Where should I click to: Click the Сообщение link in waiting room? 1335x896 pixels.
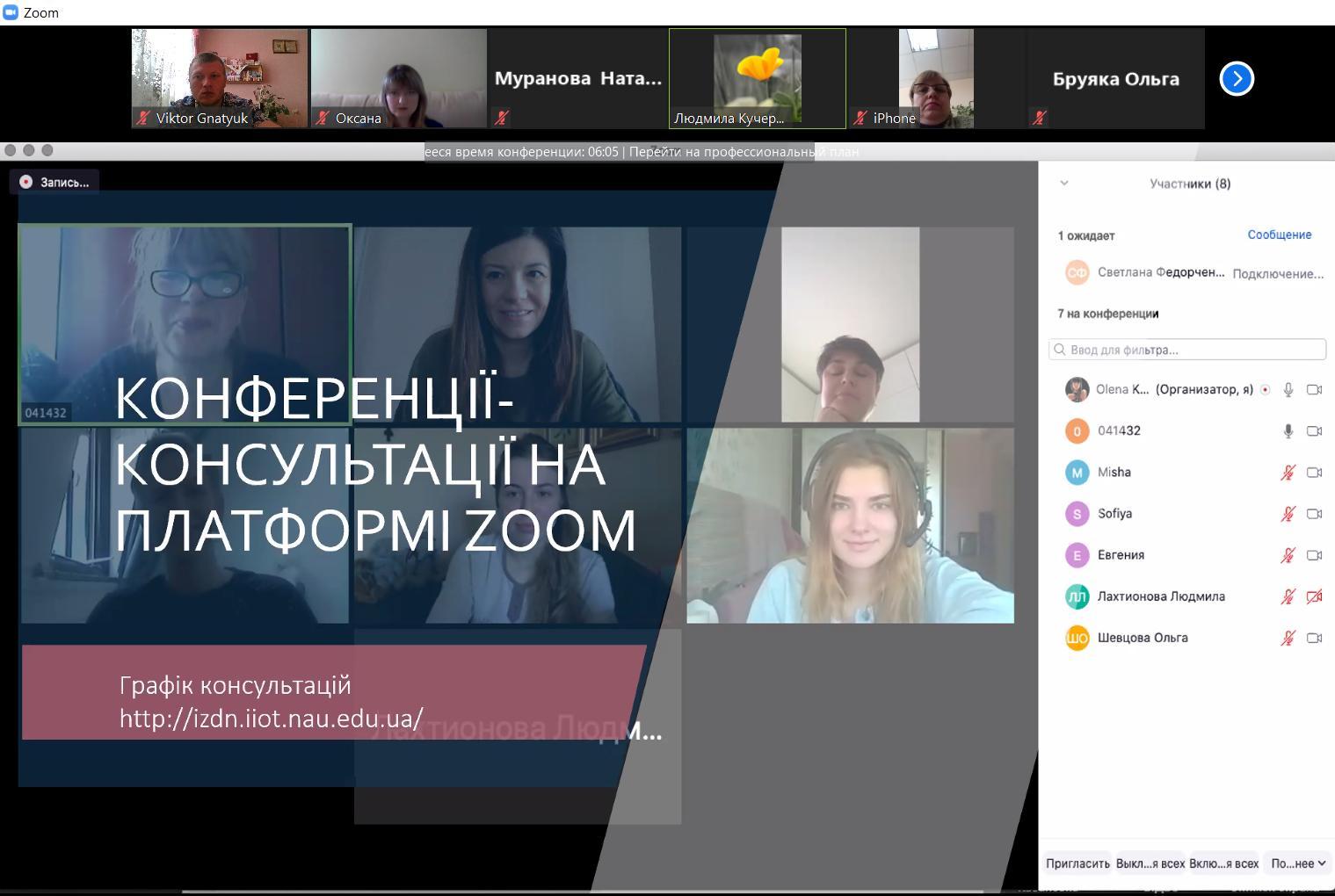[1279, 235]
